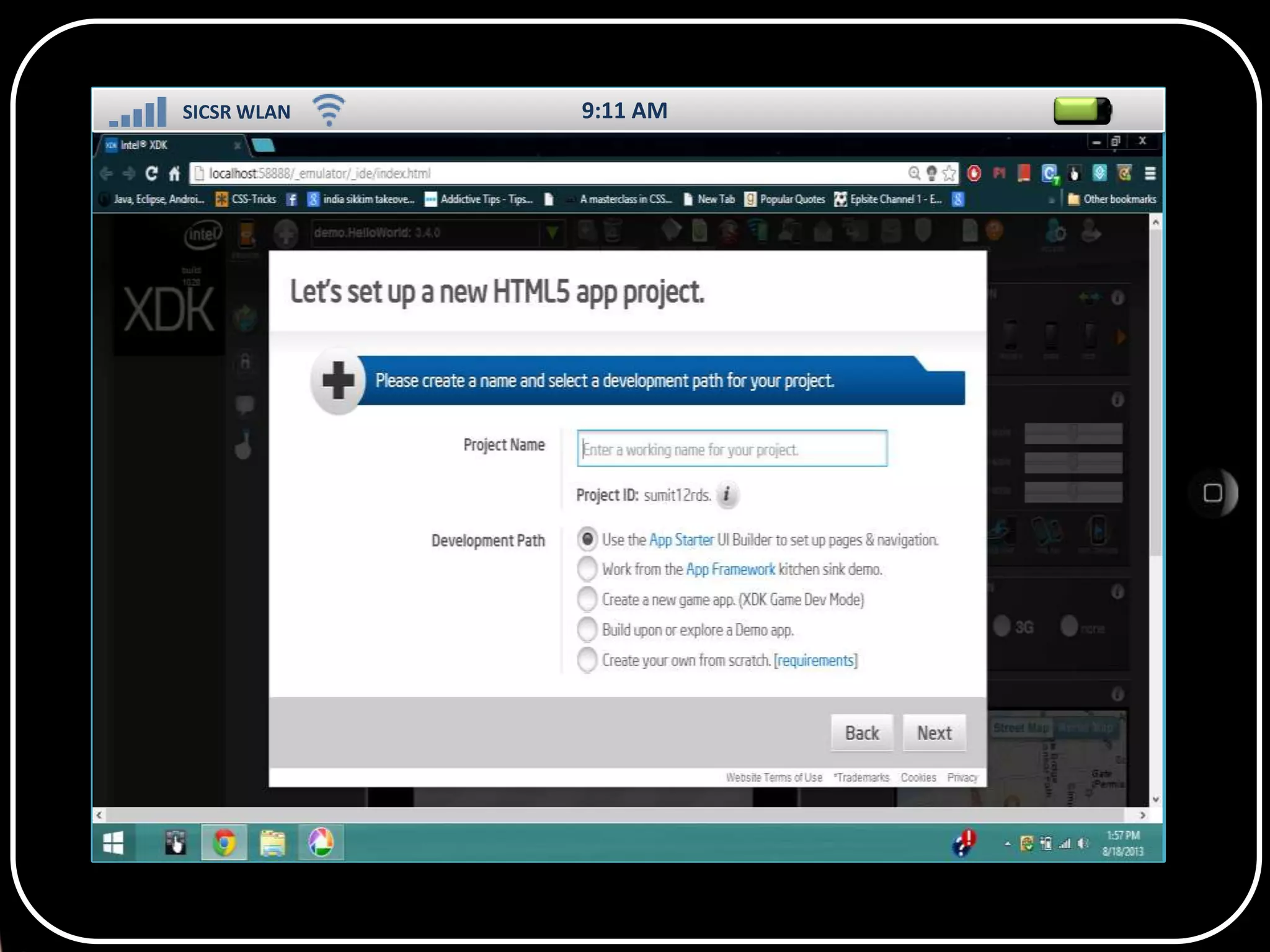1270x952 pixels.
Task: Click the Windows Start button
Action: 113,843
